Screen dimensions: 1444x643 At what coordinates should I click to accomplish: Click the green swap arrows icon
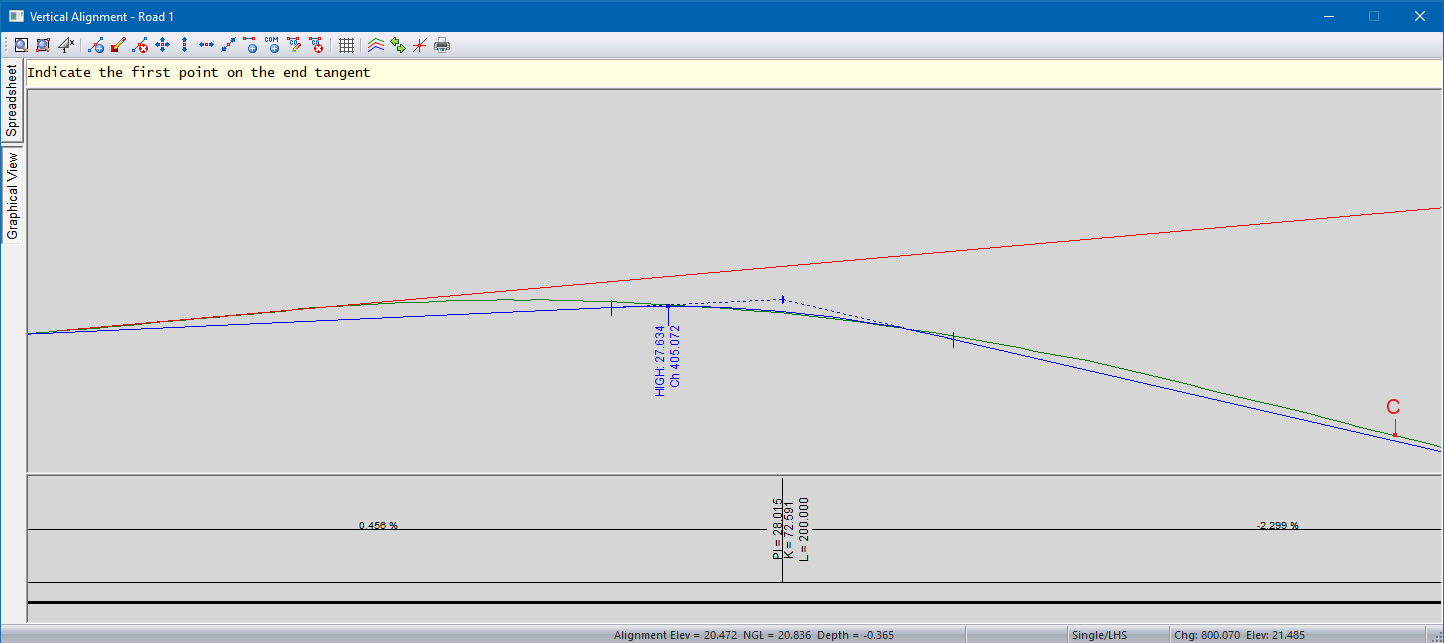[398, 45]
